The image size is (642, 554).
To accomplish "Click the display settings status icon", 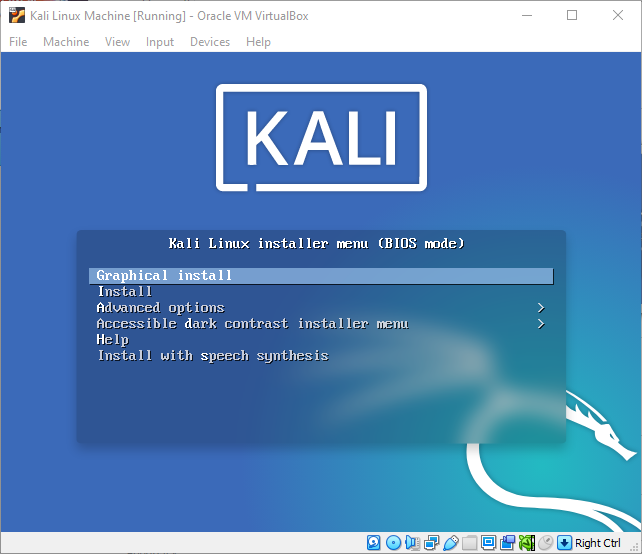I will tap(488, 543).
